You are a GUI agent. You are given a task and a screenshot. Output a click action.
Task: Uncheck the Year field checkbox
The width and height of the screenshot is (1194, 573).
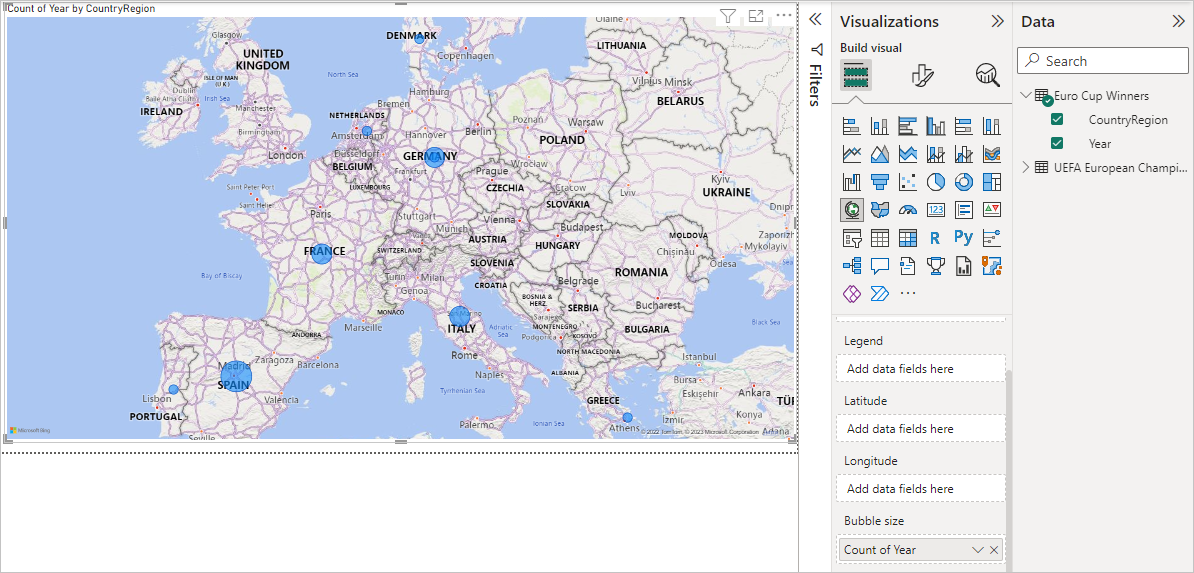pyautogui.click(x=1057, y=144)
